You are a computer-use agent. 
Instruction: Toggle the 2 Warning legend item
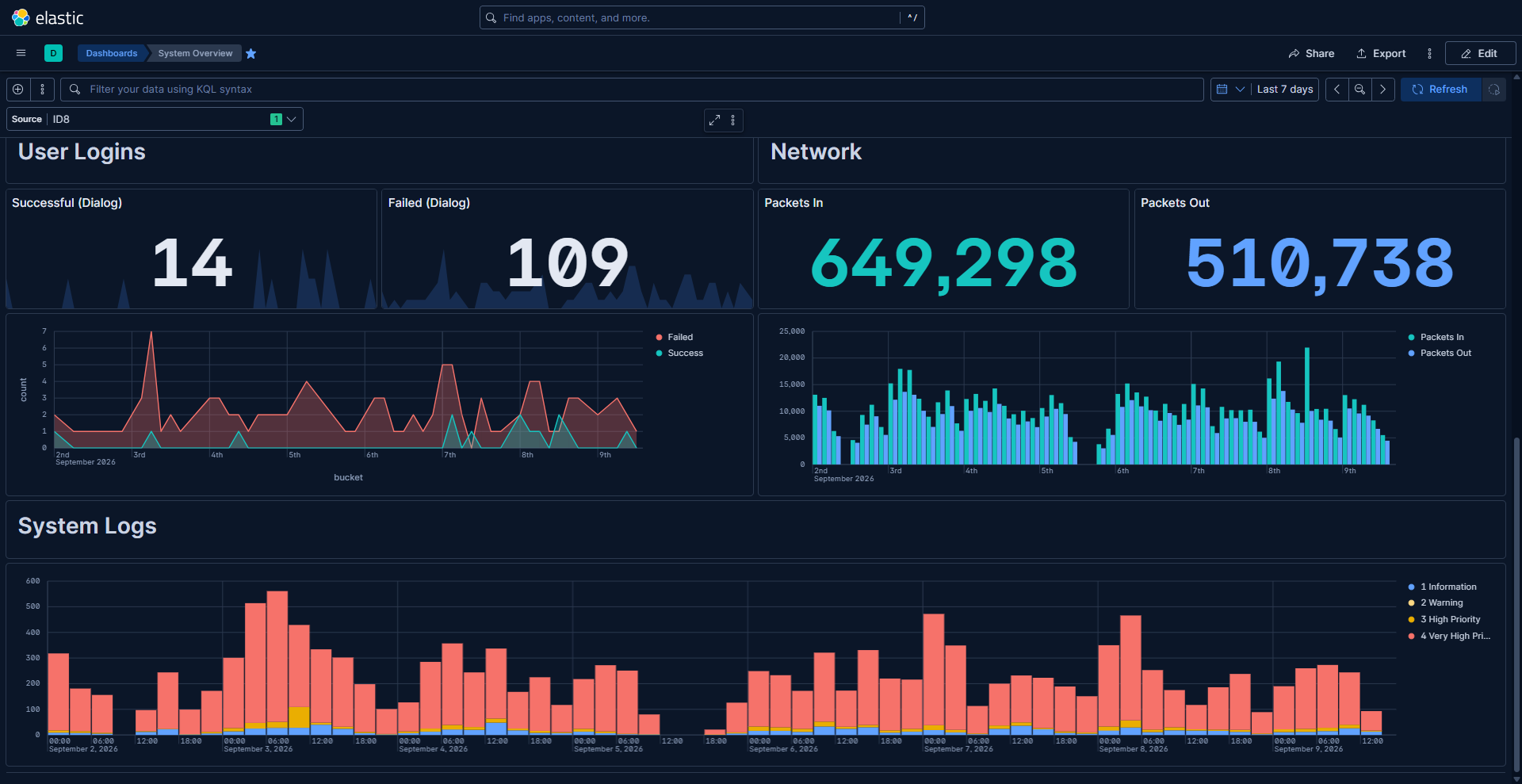[x=1441, y=602]
